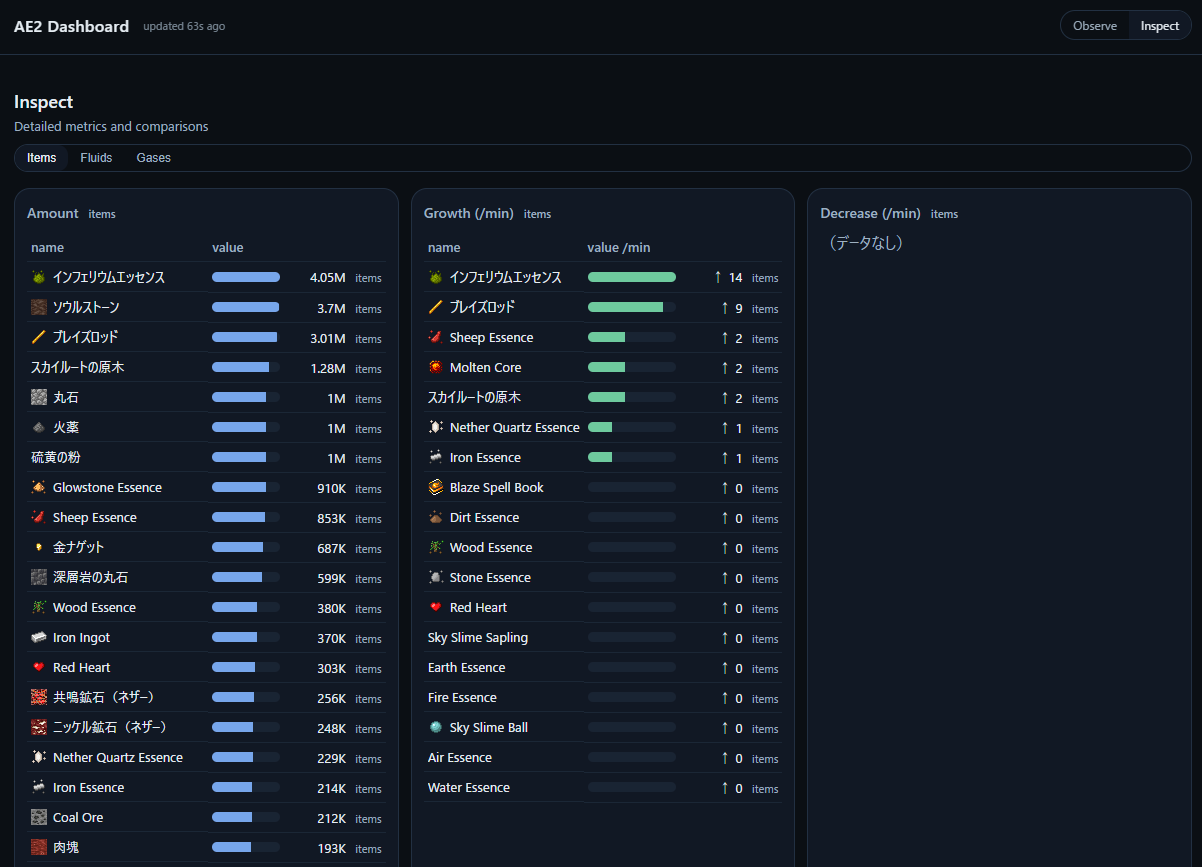This screenshot has width=1202, height=867.
Task: Click the value column header in Amount
Action: pyautogui.click(x=228, y=248)
